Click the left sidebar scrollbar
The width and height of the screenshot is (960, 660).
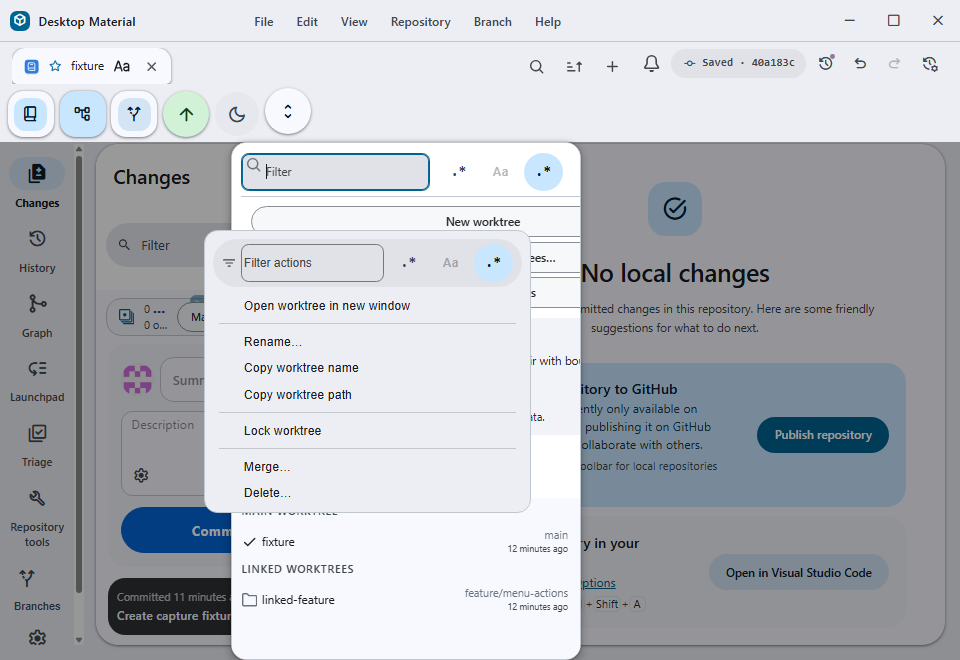(x=78, y=373)
